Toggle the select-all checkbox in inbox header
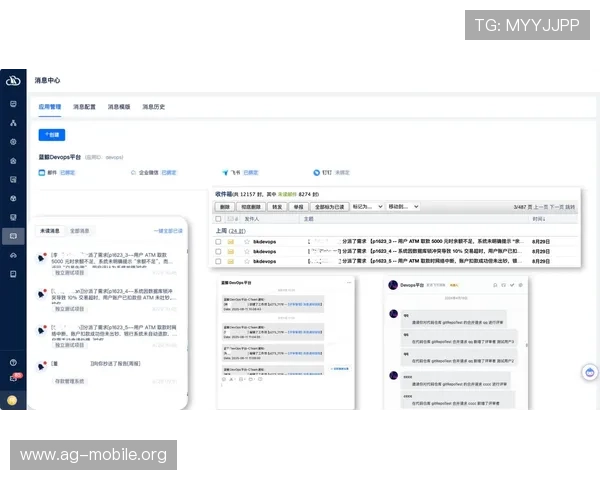The image size is (600, 480). 218,219
